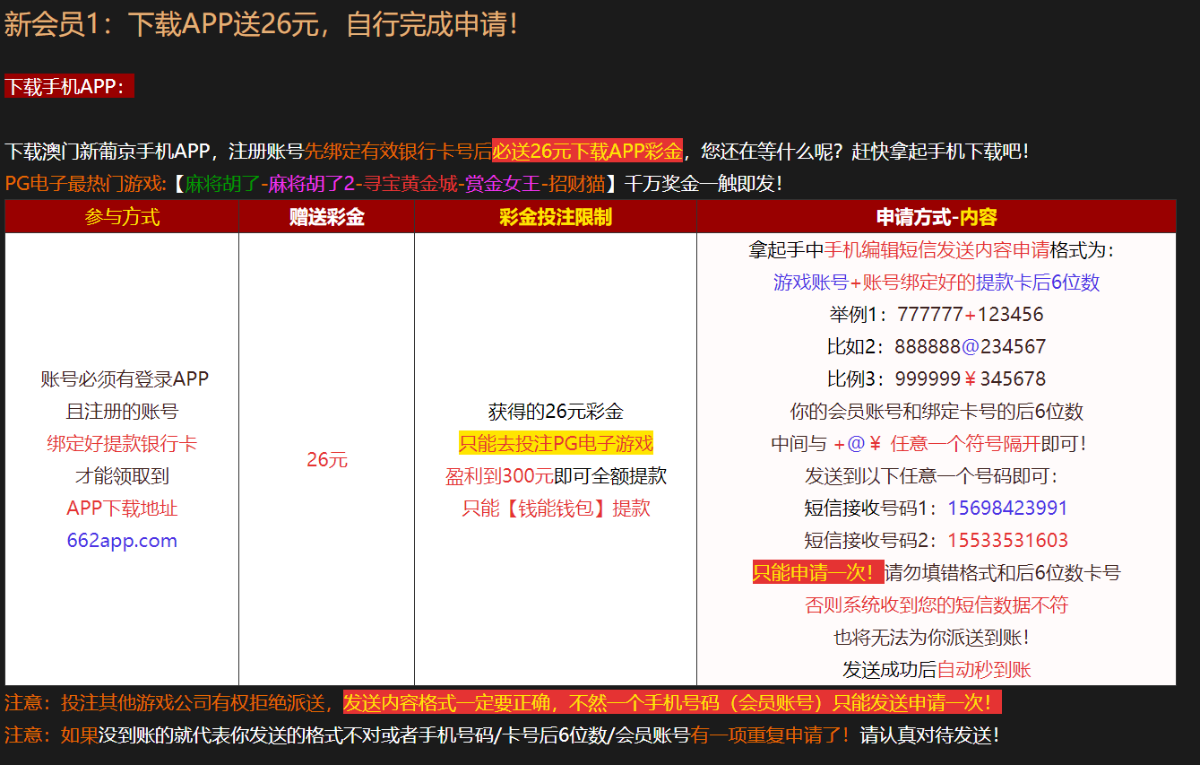Click the highlighted '只能申请一次！' warning
The width and height of the screenshot is (1200, 765).
819,573
